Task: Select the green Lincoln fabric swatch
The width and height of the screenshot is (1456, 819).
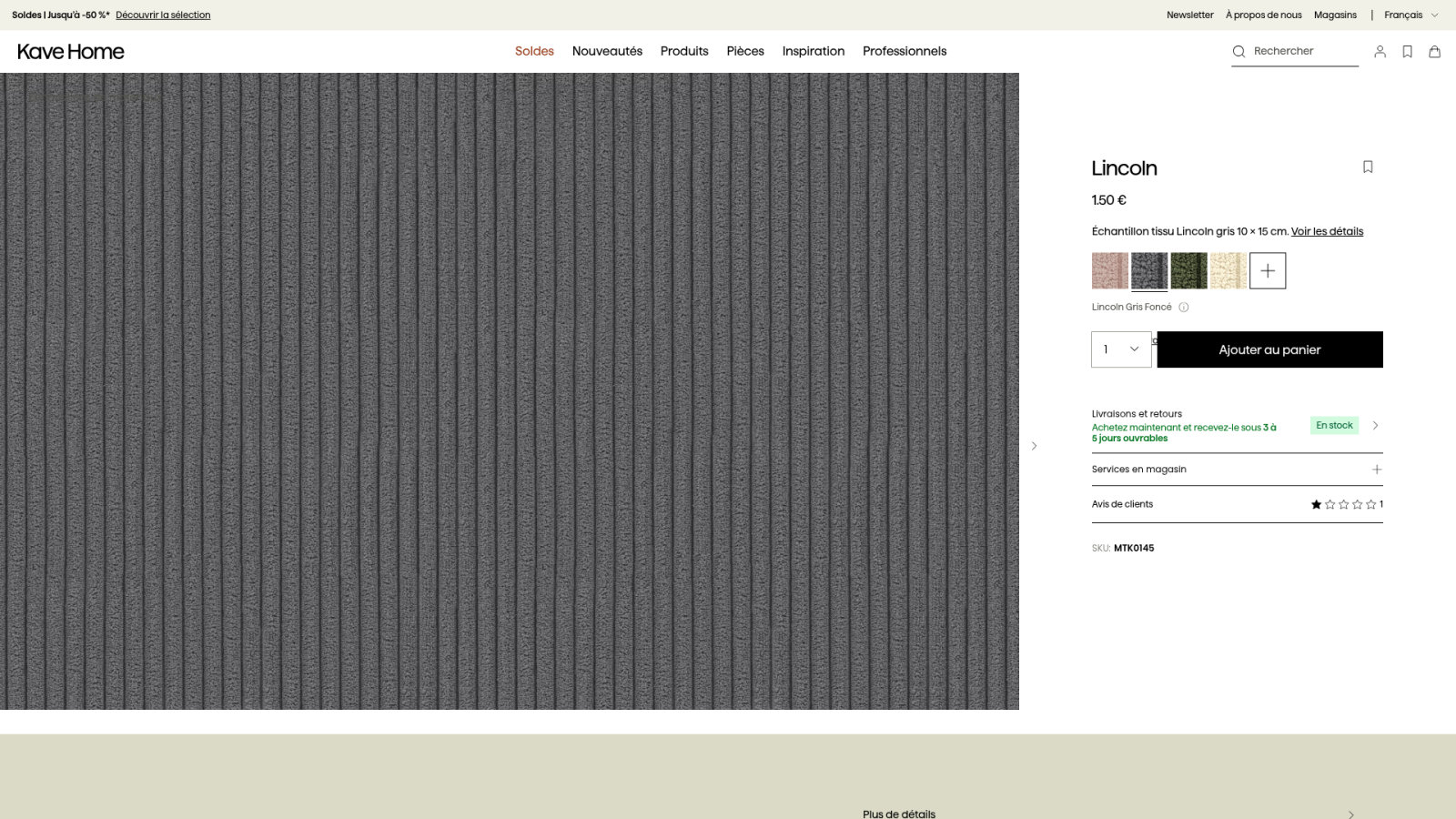Action: pos(1188,271)
